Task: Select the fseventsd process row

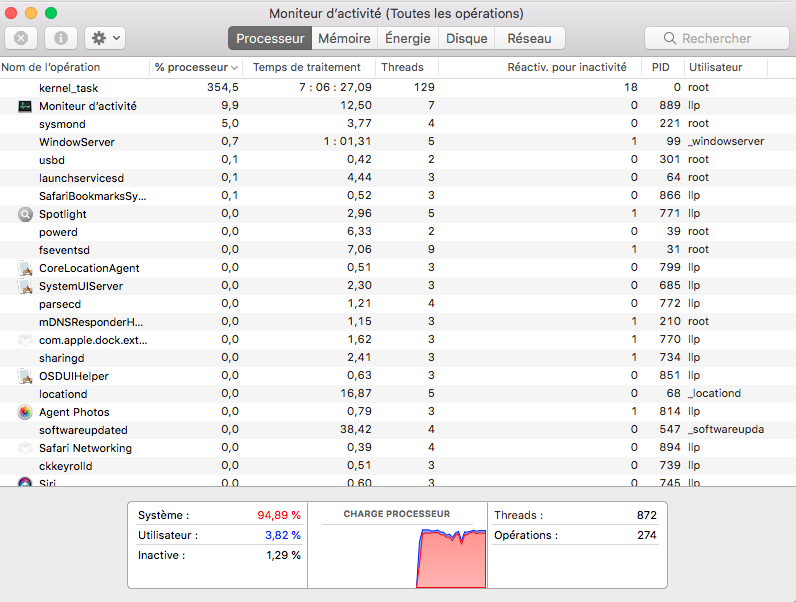Action: [398, 250]
